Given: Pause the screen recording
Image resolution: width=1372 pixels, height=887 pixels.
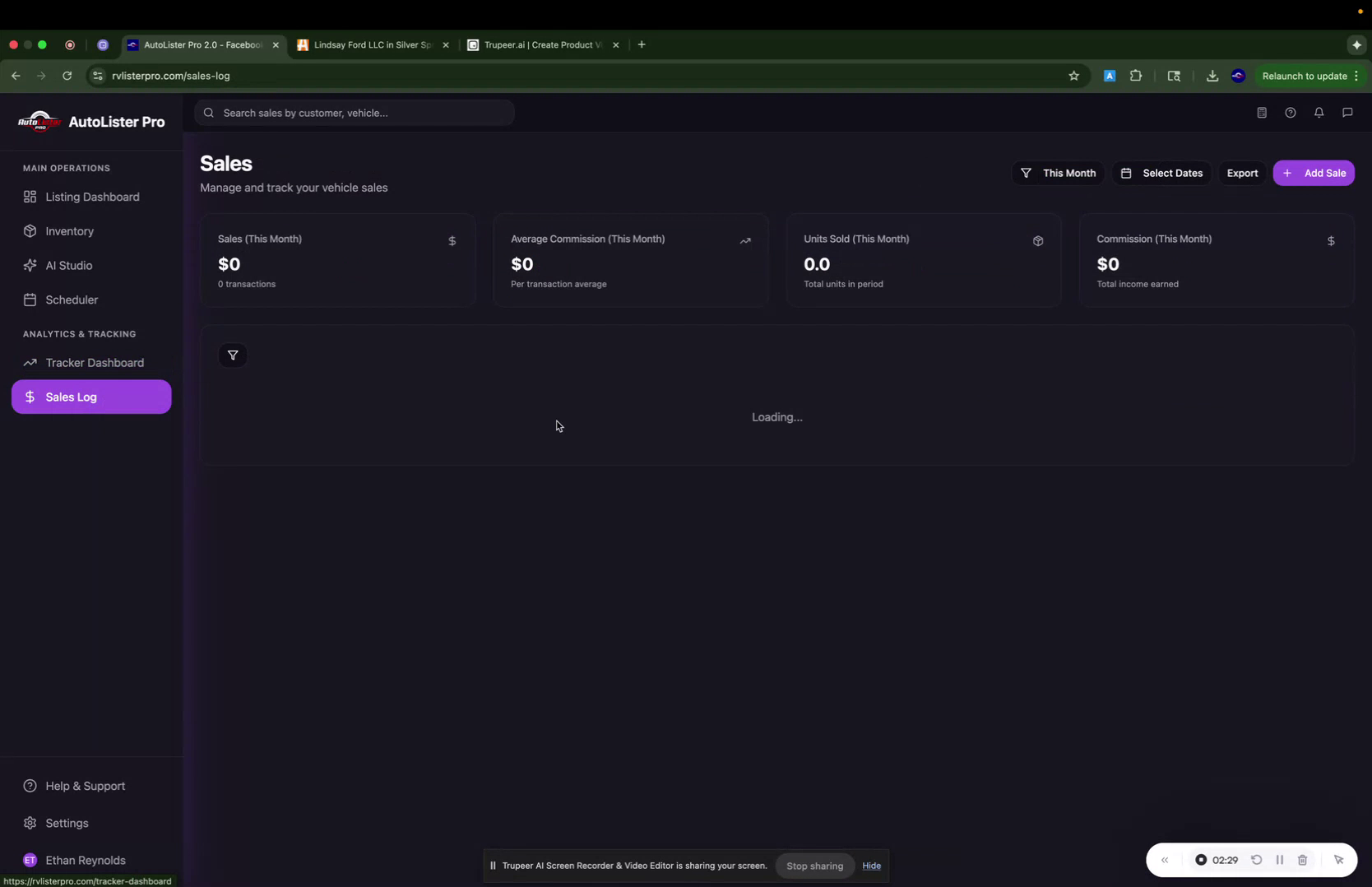Looking at the screenshot, I should pos(1280,859).
